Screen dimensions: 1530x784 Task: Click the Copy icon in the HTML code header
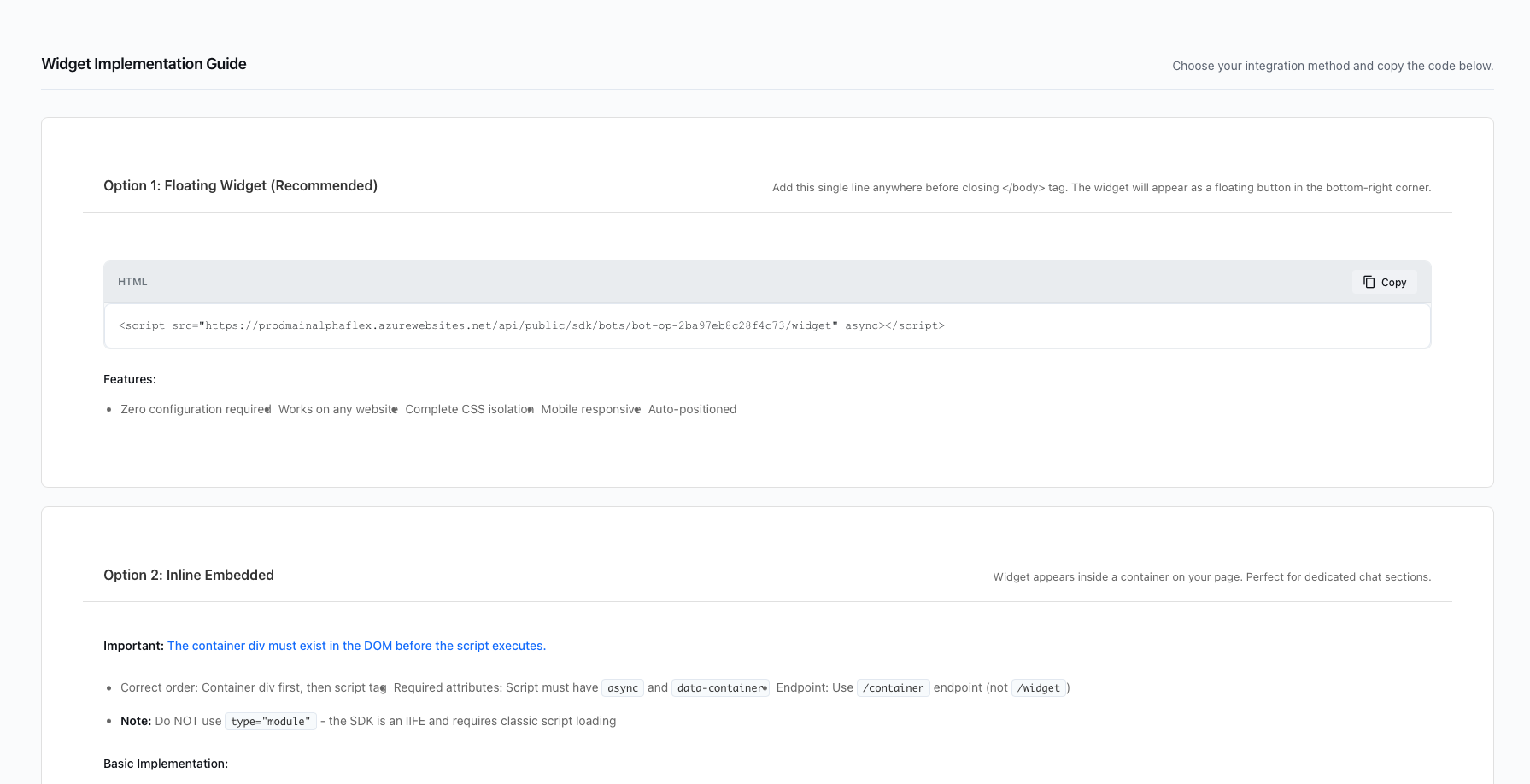(1369, 281)
